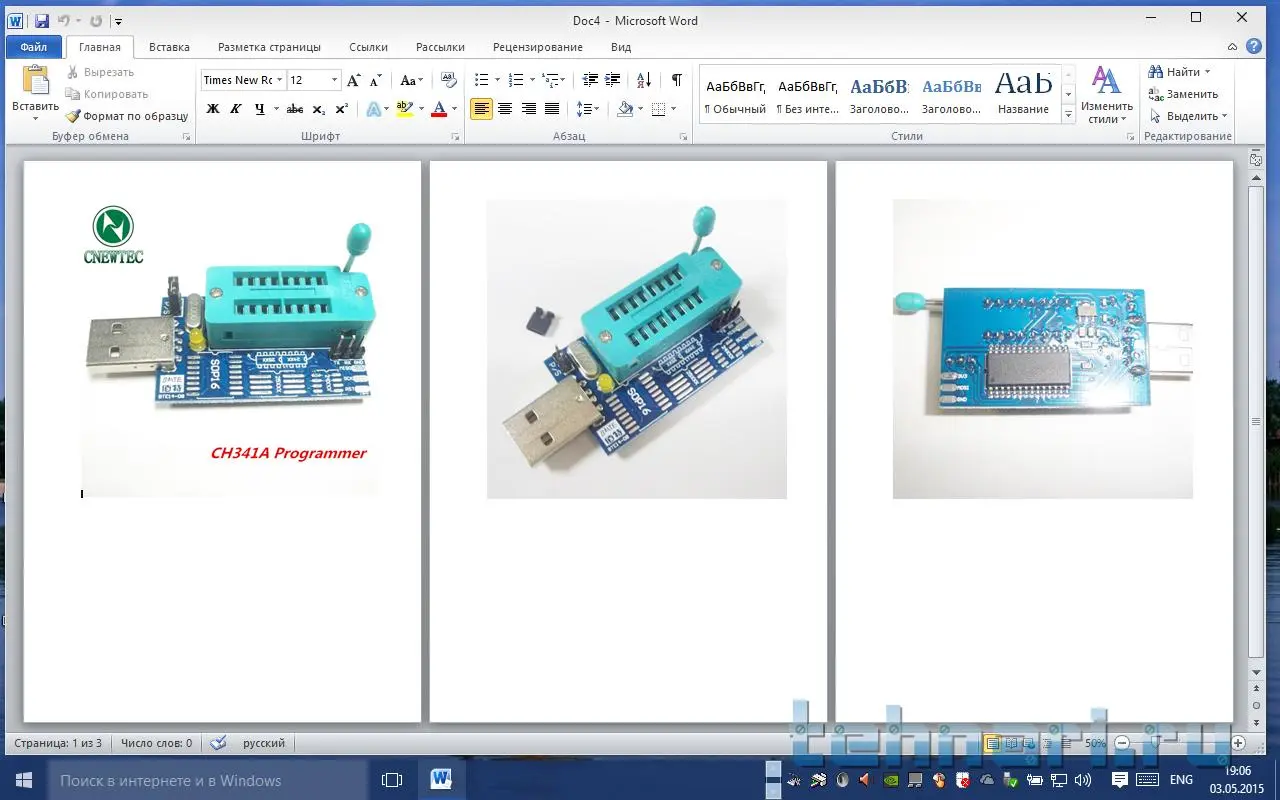This screenshot has height=800, width=1280.
Task: Align the paragraph to the right
Action: tap(528, 109)
